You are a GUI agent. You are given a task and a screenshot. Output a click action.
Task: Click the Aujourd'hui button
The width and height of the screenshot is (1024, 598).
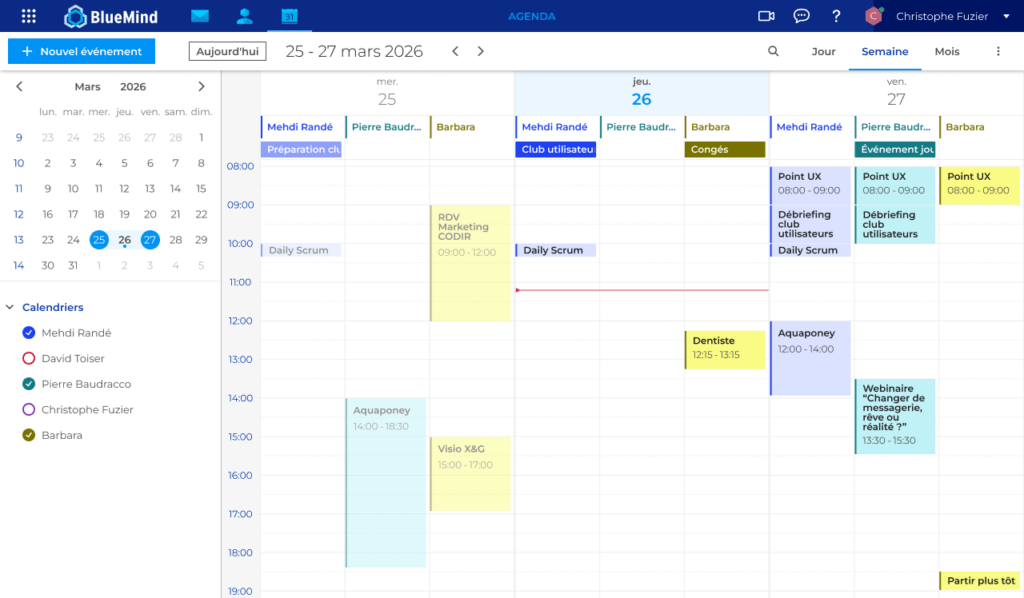pyautogui.click(x=227, y=51)
